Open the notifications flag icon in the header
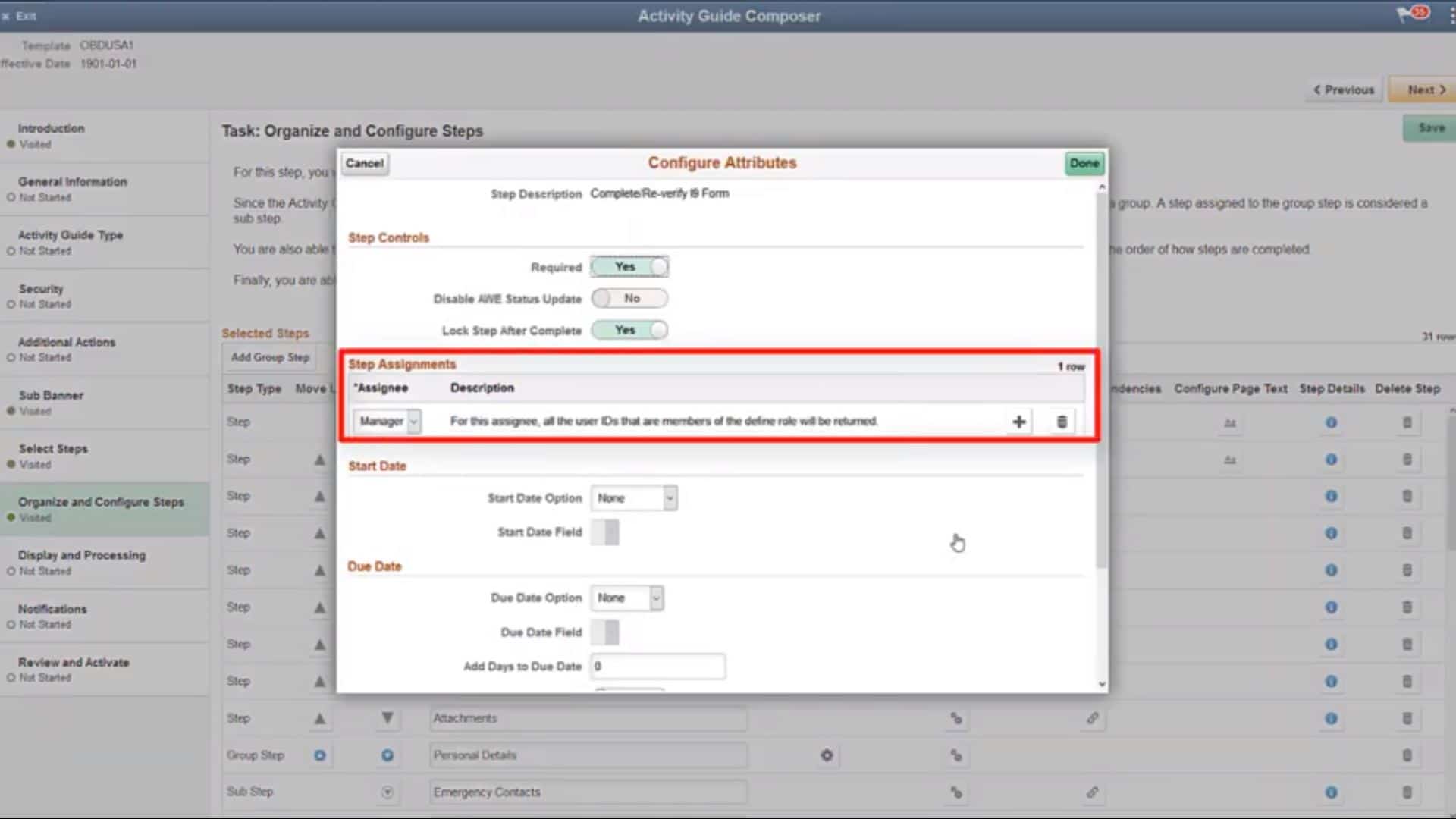Image resolution: width=1456 pixels, height=819 pixels. (1408, 14)
